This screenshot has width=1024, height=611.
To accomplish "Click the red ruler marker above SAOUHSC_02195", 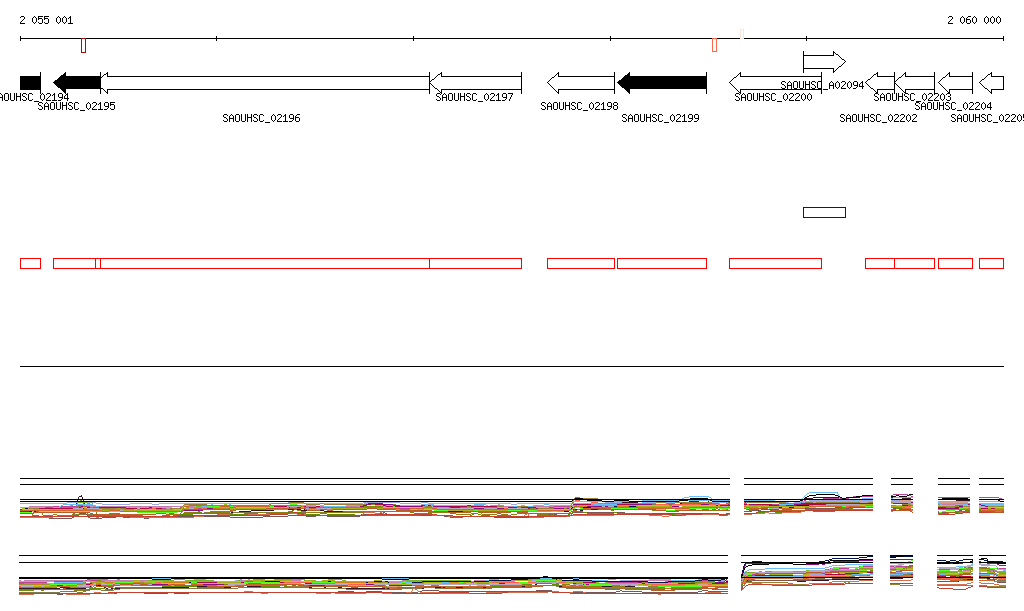I will pyautogui.click(x=84, y=46).
